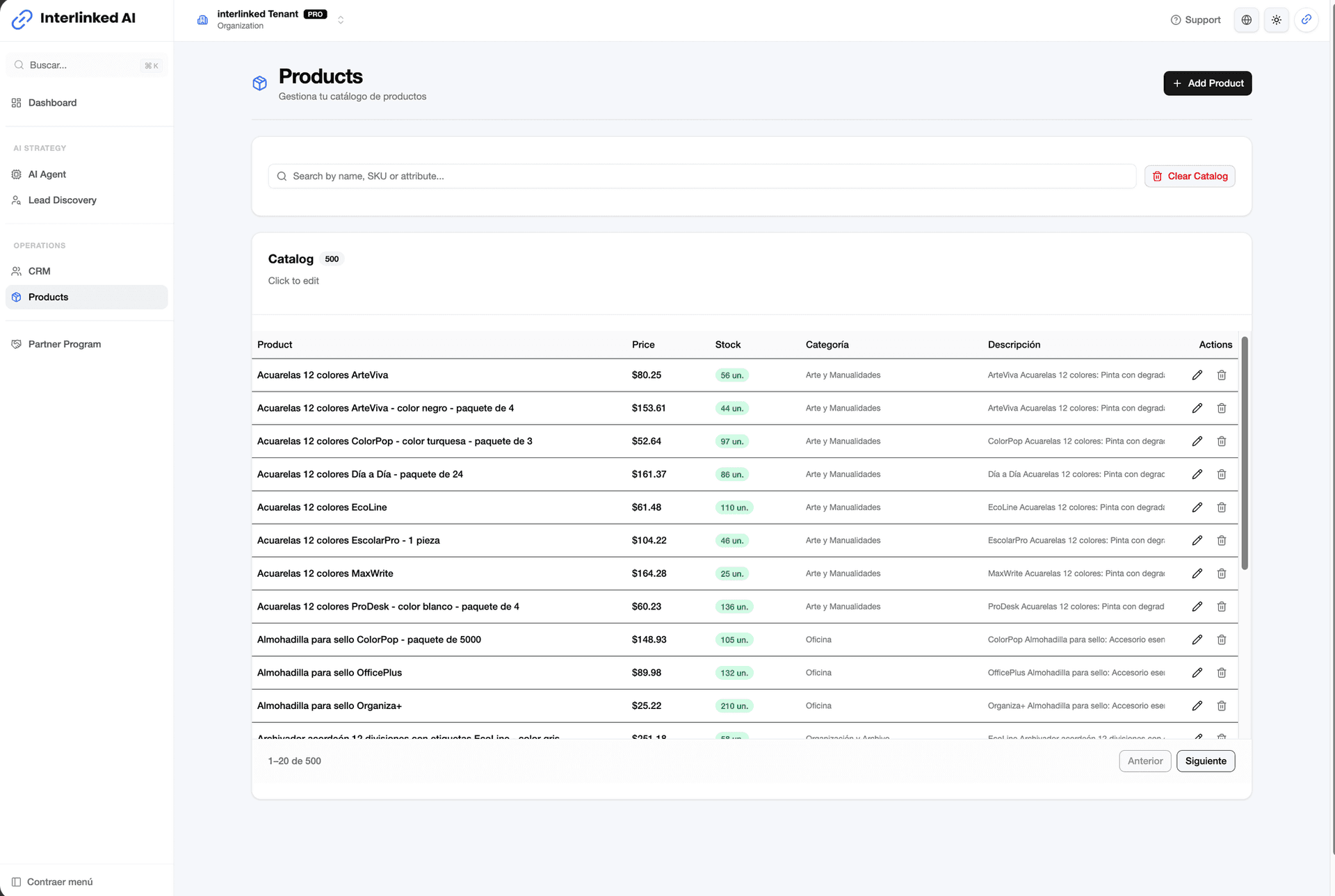Click the PRO badge next to tenant name
This screenshot has width=1335, height=896.
[315, 14]
